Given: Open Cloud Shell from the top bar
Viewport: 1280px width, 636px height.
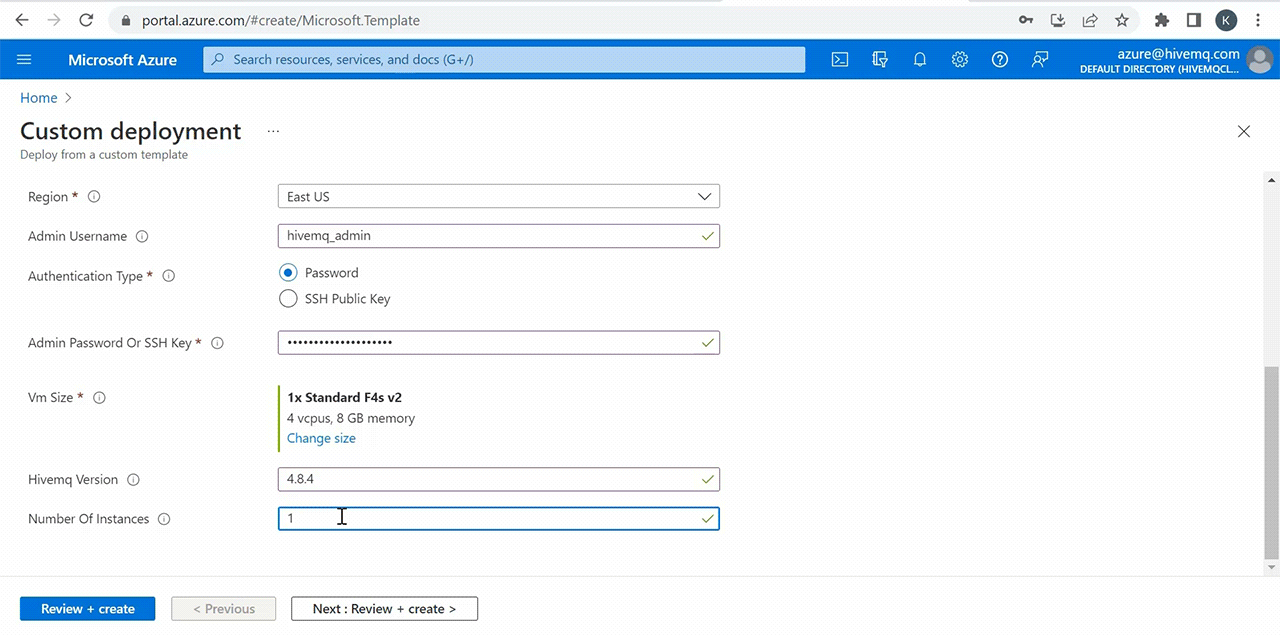Looking at the screenshot, I should click(840, 60).
